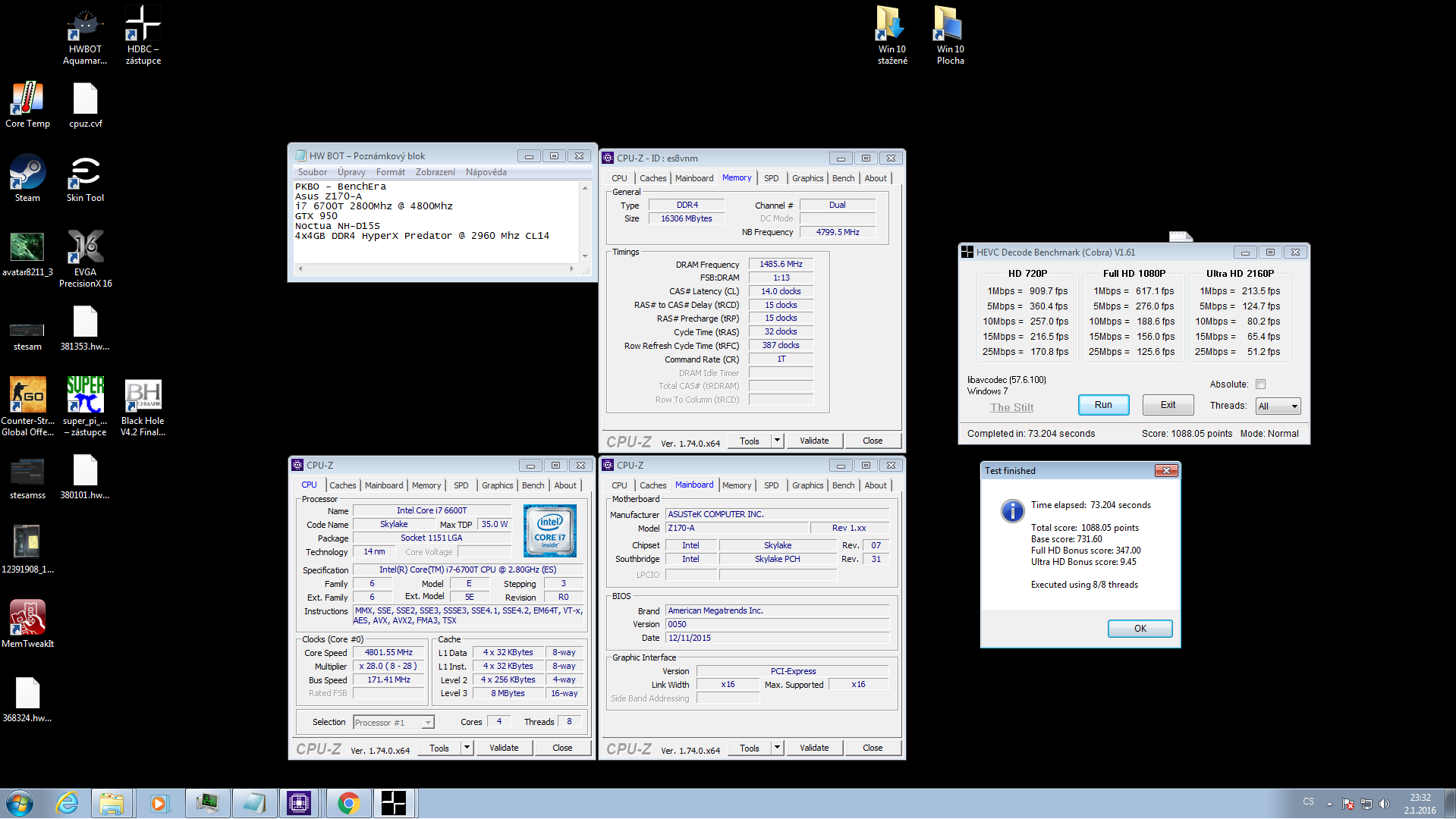Open Formát menu in Notepad

[391, 172]
